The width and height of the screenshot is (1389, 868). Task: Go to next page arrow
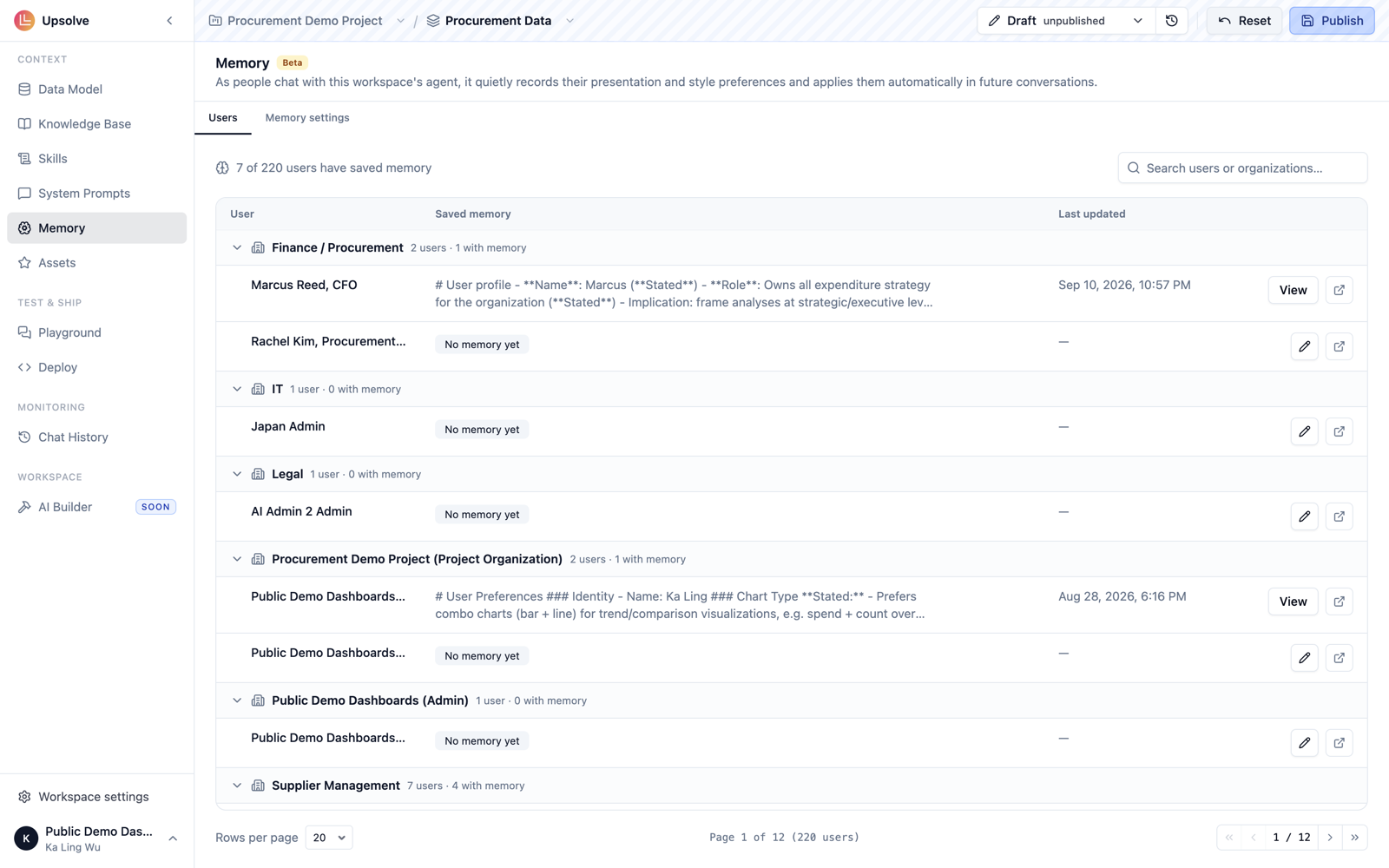coord(1330,838)
